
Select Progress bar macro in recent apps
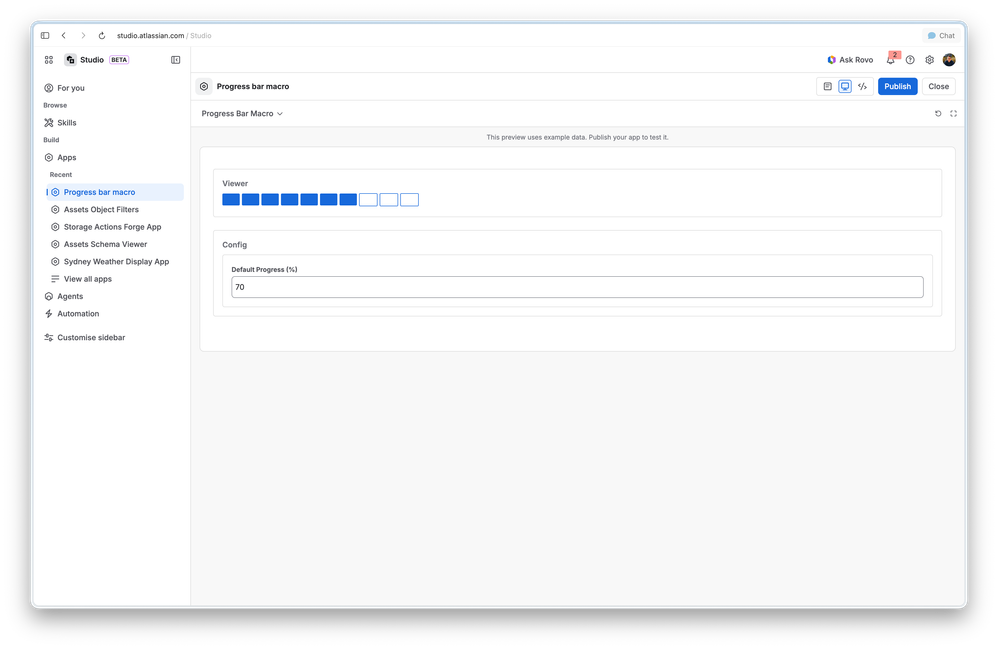tap(115, 192)
